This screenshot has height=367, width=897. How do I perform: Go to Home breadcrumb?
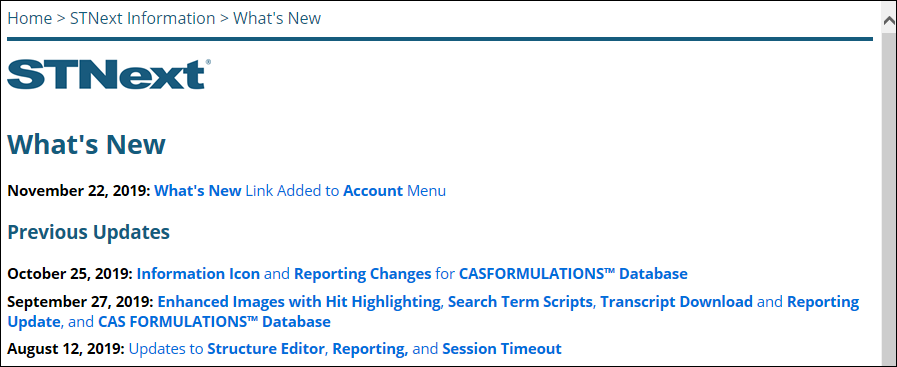point(29,18)
